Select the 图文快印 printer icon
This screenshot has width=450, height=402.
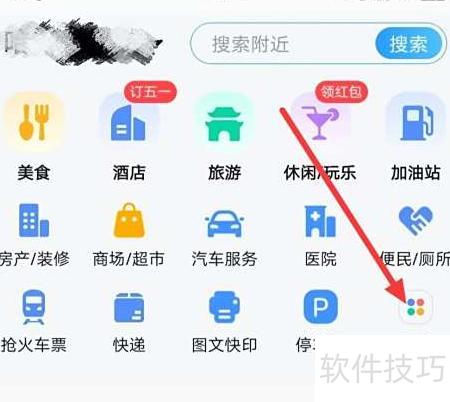(224, 307)
